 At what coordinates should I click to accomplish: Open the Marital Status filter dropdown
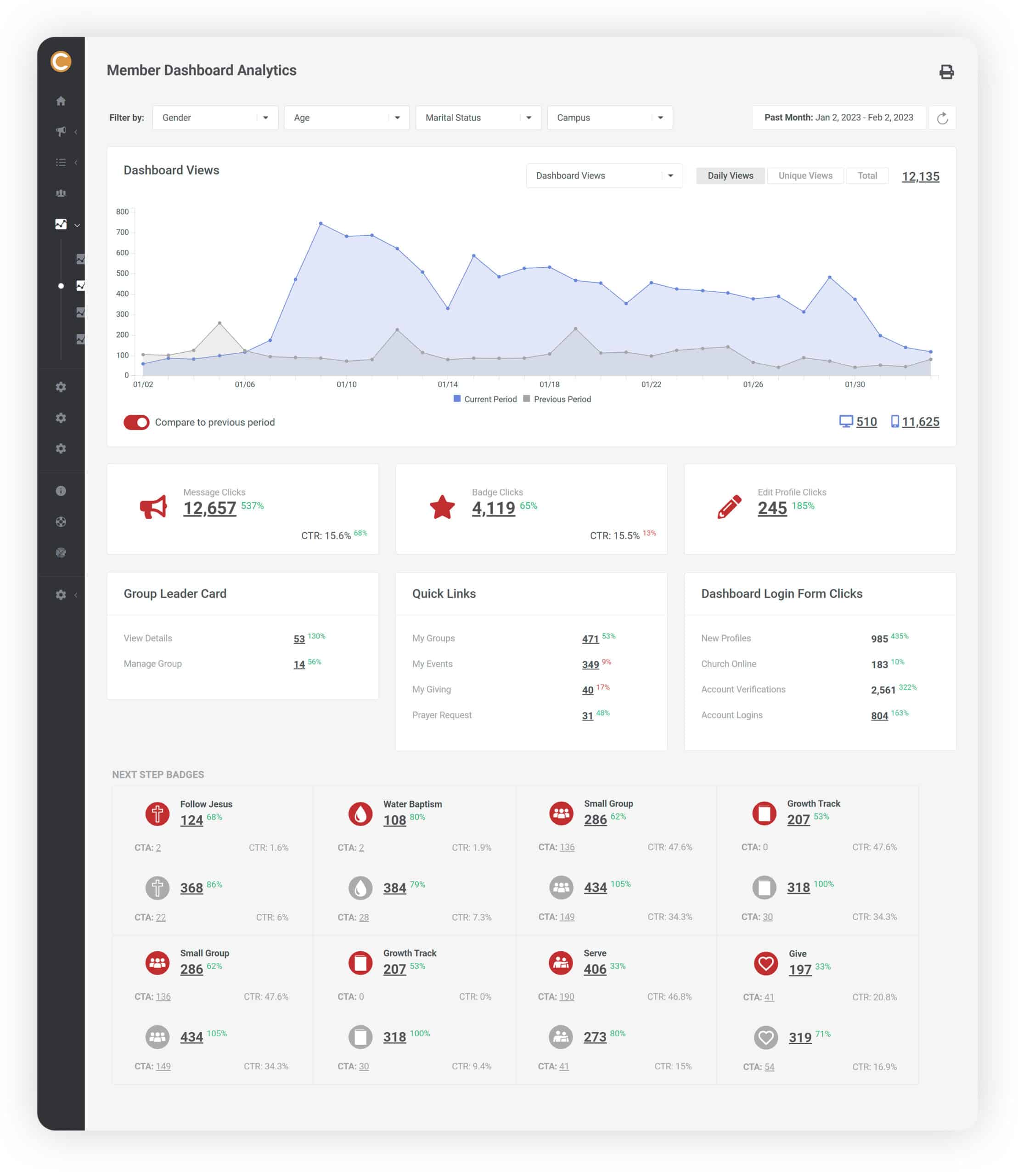478,118
